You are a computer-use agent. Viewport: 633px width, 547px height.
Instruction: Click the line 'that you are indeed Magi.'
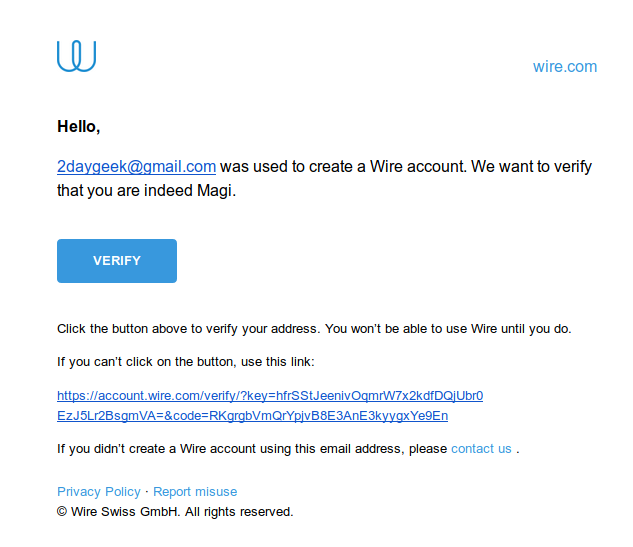pyautogui.click(x=146, y=191)
